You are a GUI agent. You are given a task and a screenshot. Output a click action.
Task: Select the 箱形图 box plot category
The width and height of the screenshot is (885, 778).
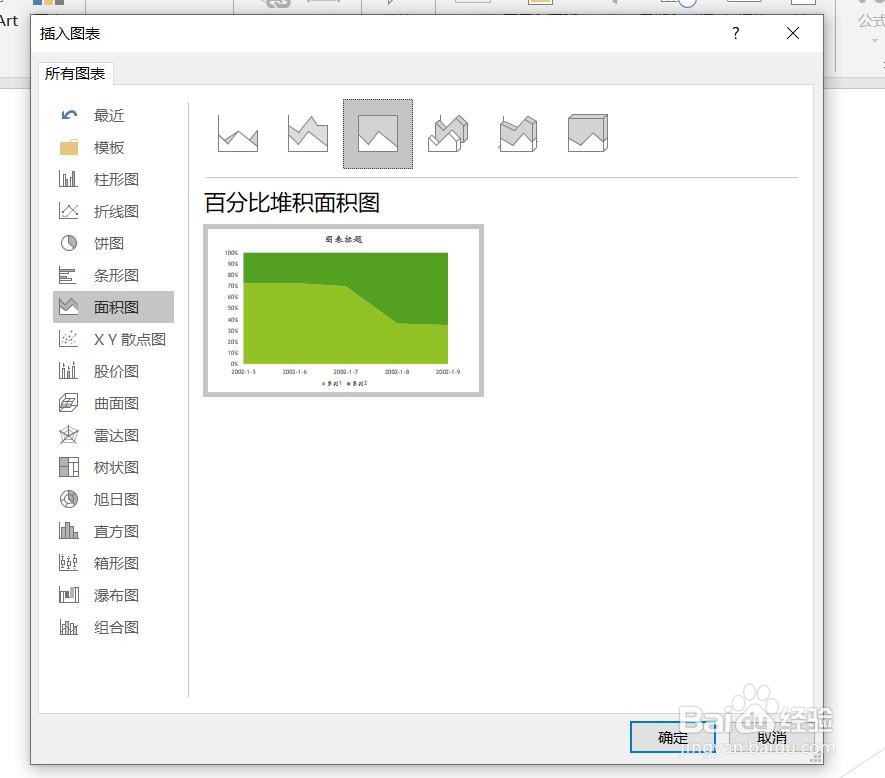[x=115, y=563]
